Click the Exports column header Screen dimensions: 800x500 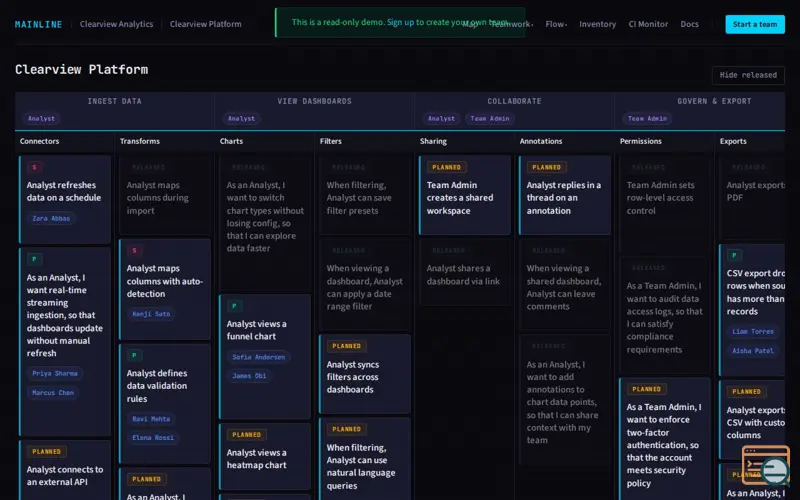[733, 141]
